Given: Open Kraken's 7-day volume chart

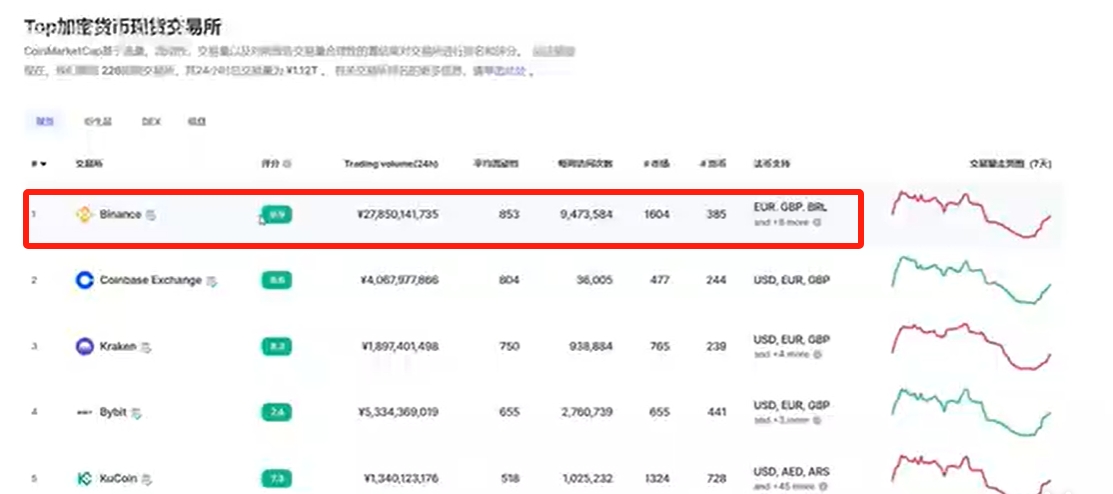Looking at the screenshot, I should click(971, 346).
